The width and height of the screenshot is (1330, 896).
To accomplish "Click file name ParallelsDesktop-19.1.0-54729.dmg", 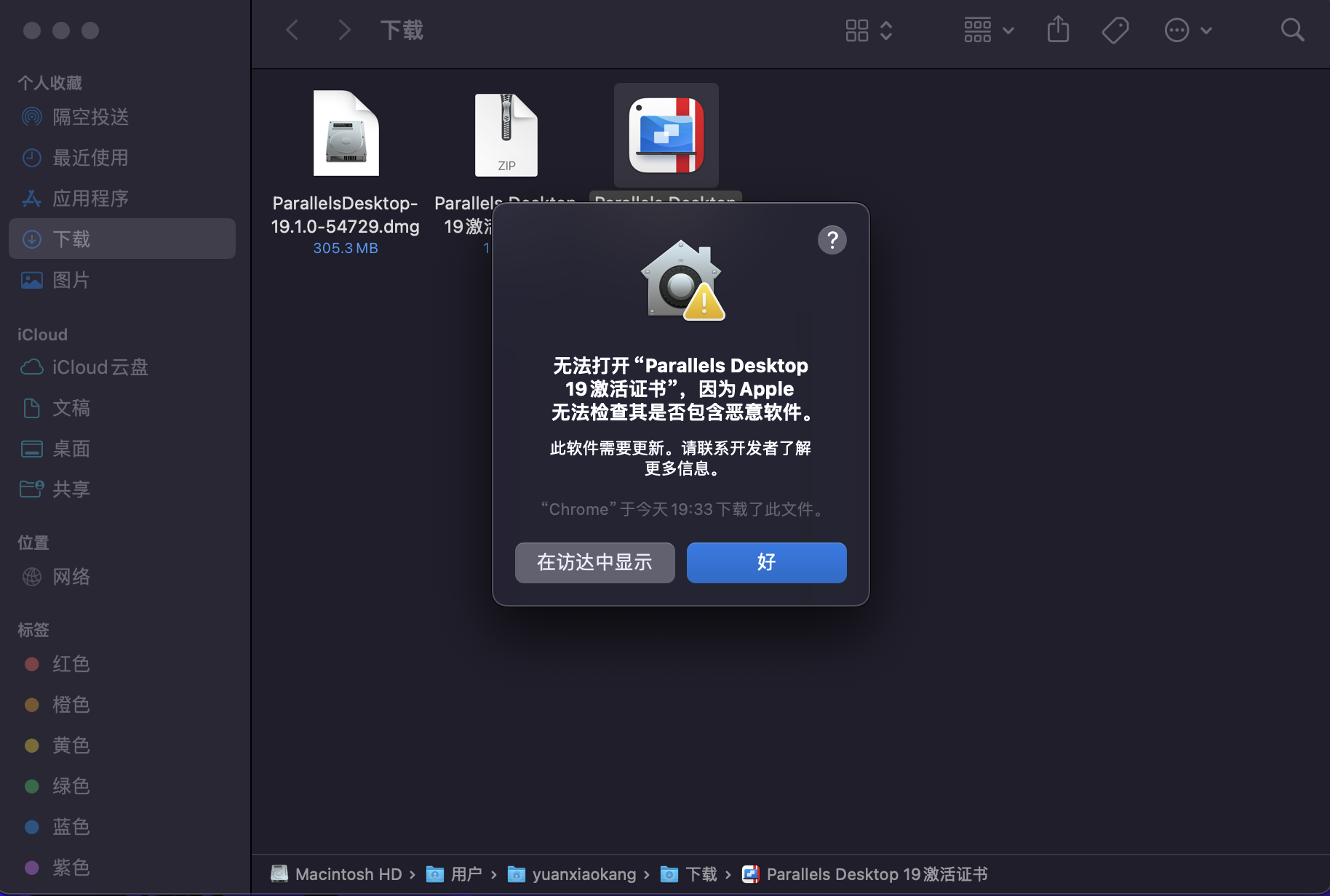I will 345,215.
